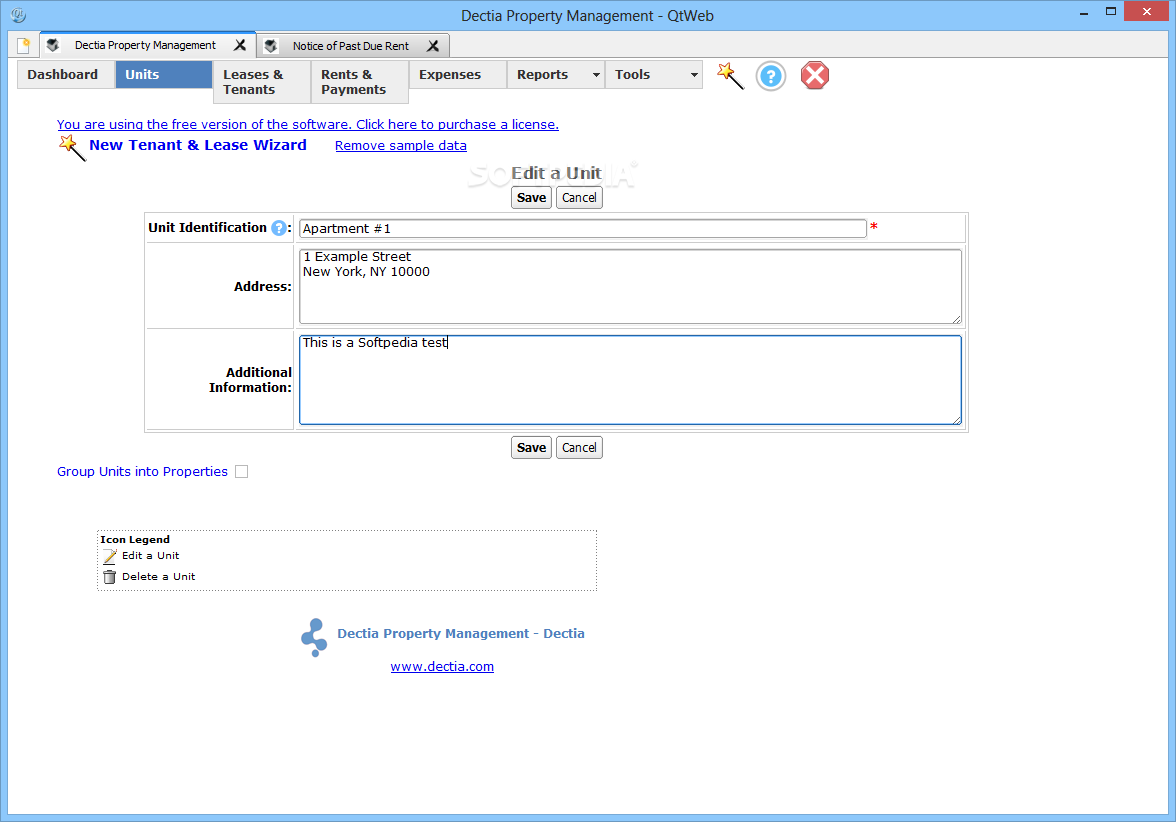
Task: Expand the Reports dropdown arrow
Action: point(596,75)
